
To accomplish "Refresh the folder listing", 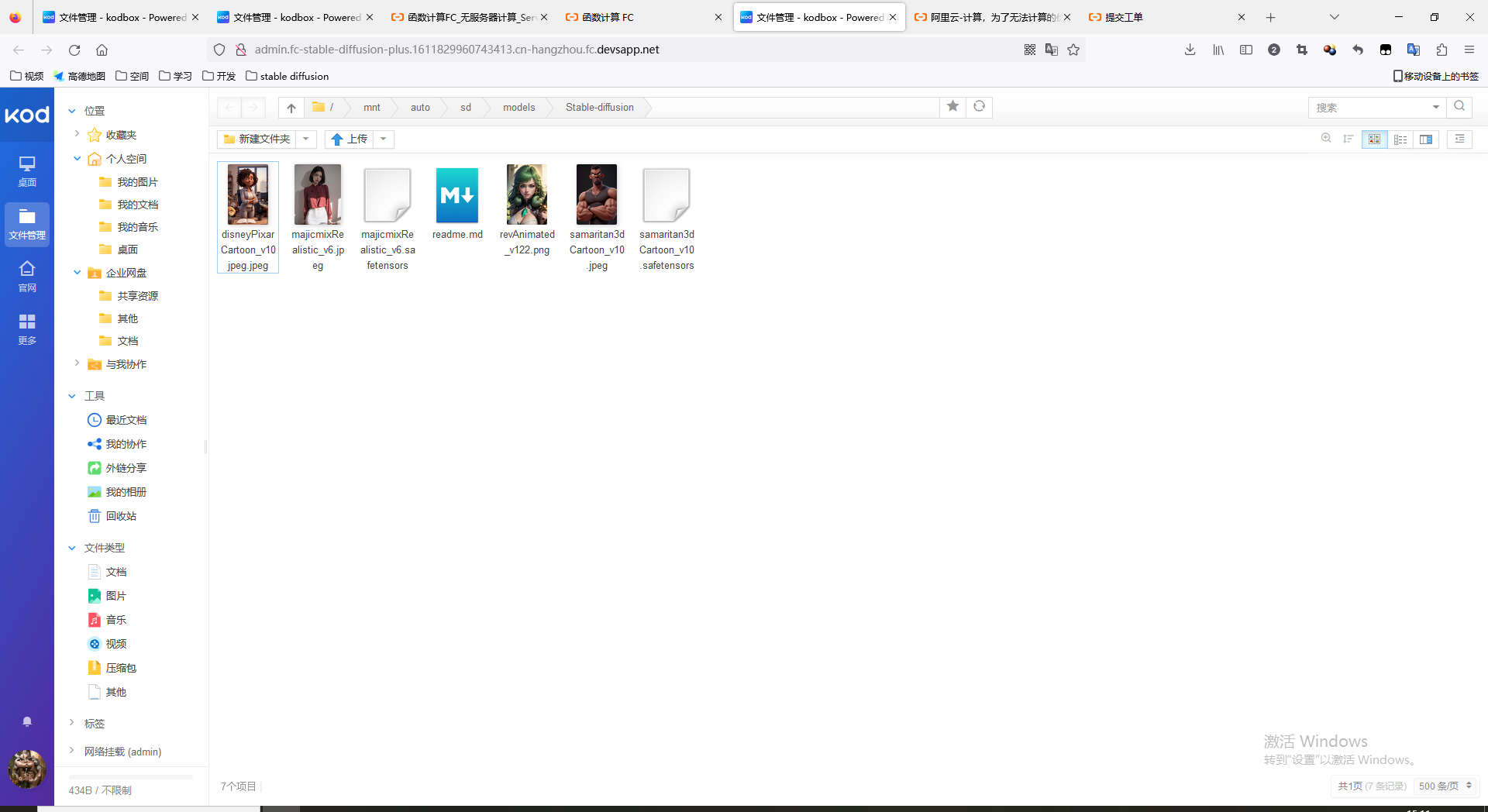I will coord(980,107).
